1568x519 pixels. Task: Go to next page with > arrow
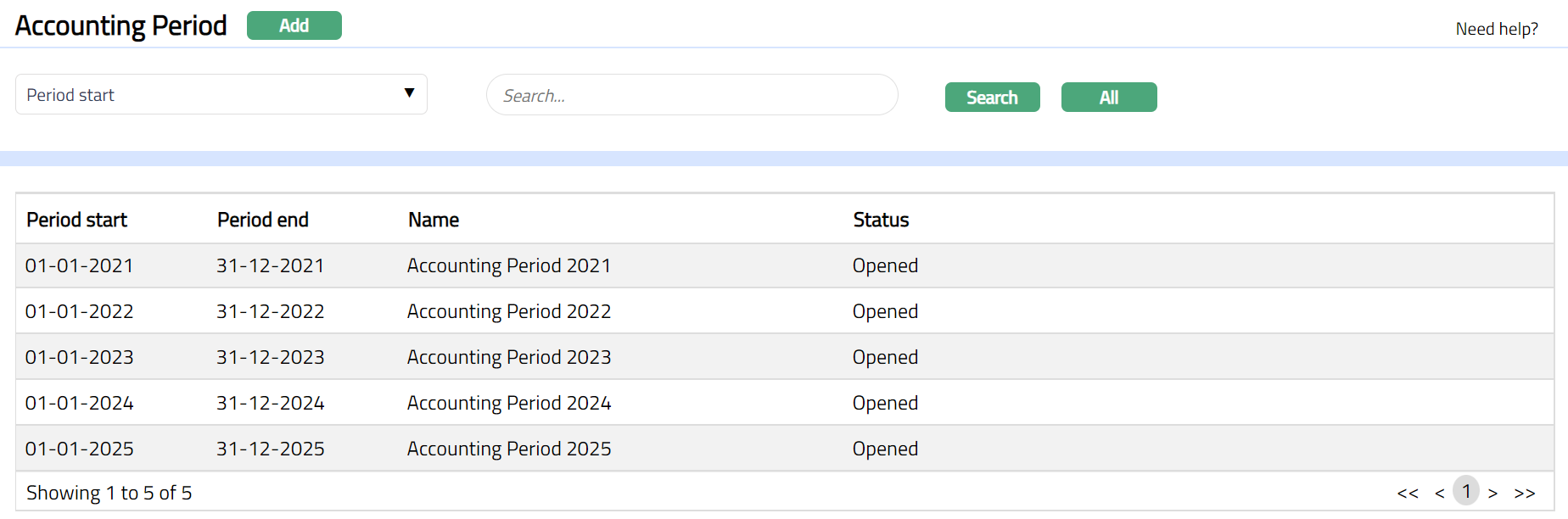(1492, 493)
